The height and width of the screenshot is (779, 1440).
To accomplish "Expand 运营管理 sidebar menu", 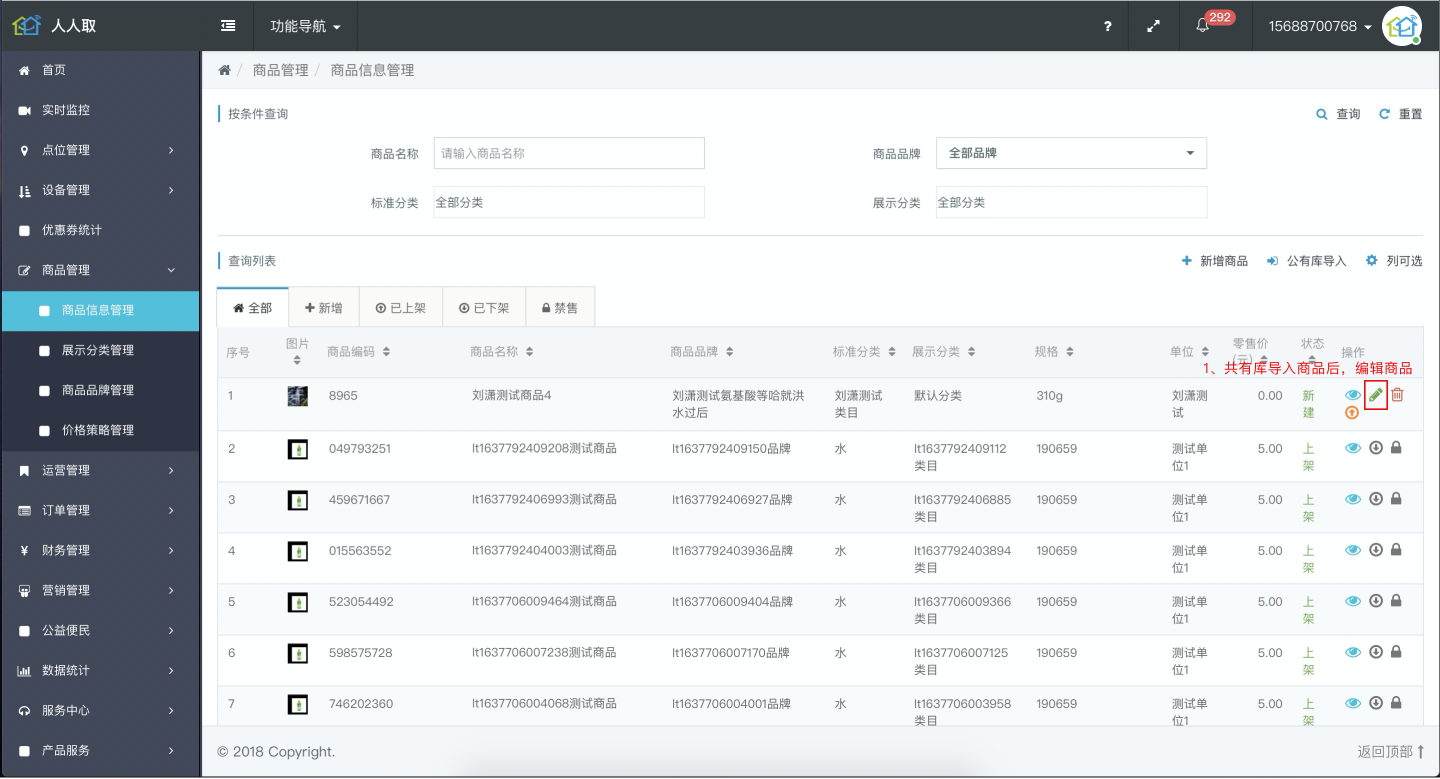I will point(100,470).
